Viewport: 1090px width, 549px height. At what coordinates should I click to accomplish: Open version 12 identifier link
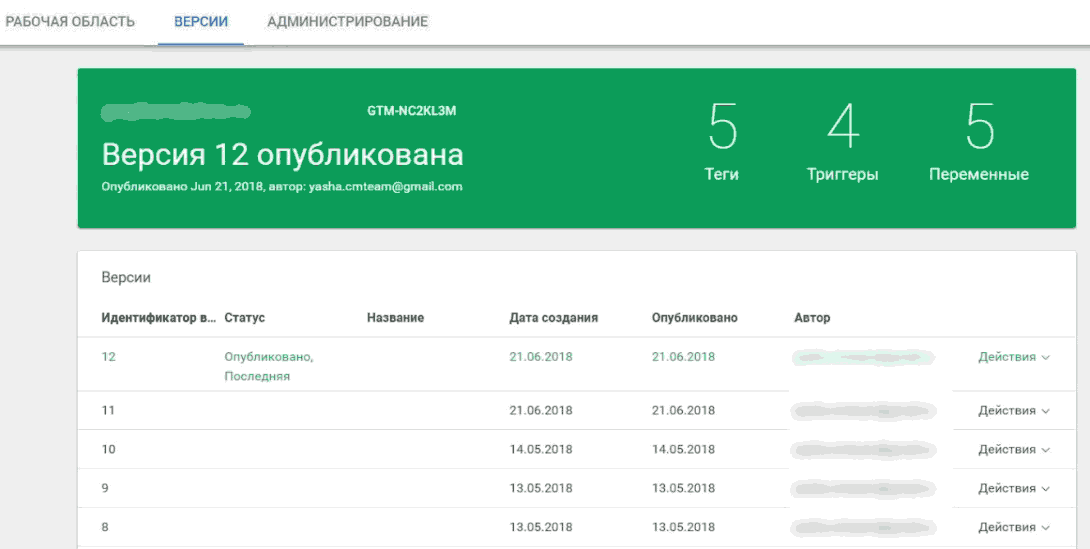pyautogui.click(x=108, y=357)
